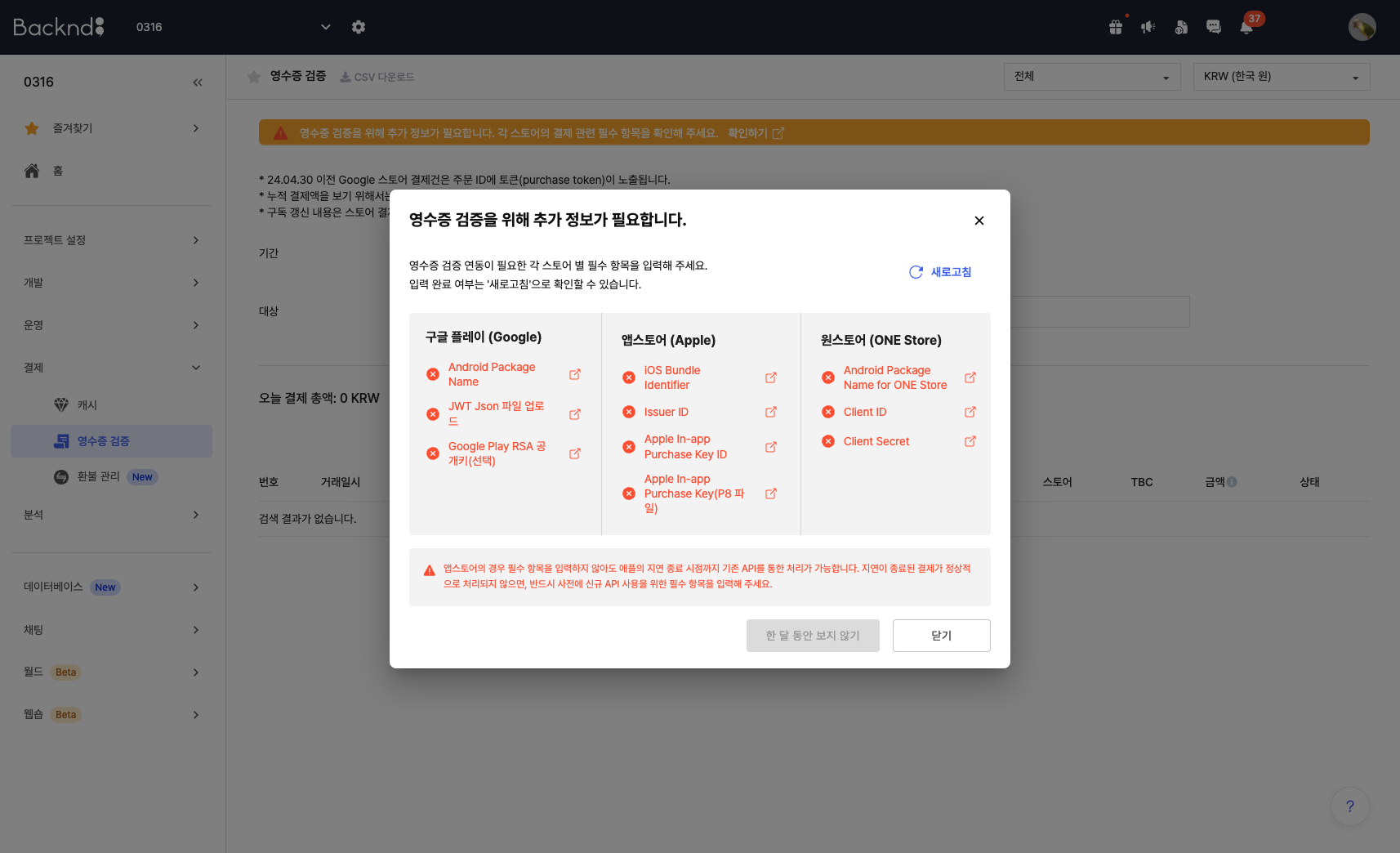Image resolution: width=1400 pixels, height=853 pixels.
Task: Open the user profile avatar
Action: (1362, 27)
